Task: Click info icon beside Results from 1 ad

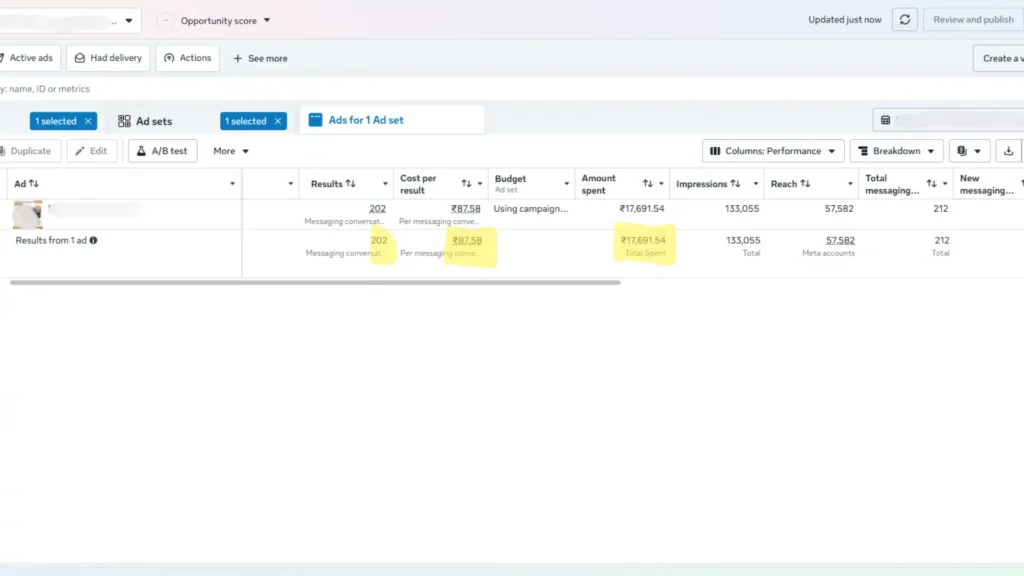Action: [93, 240]
